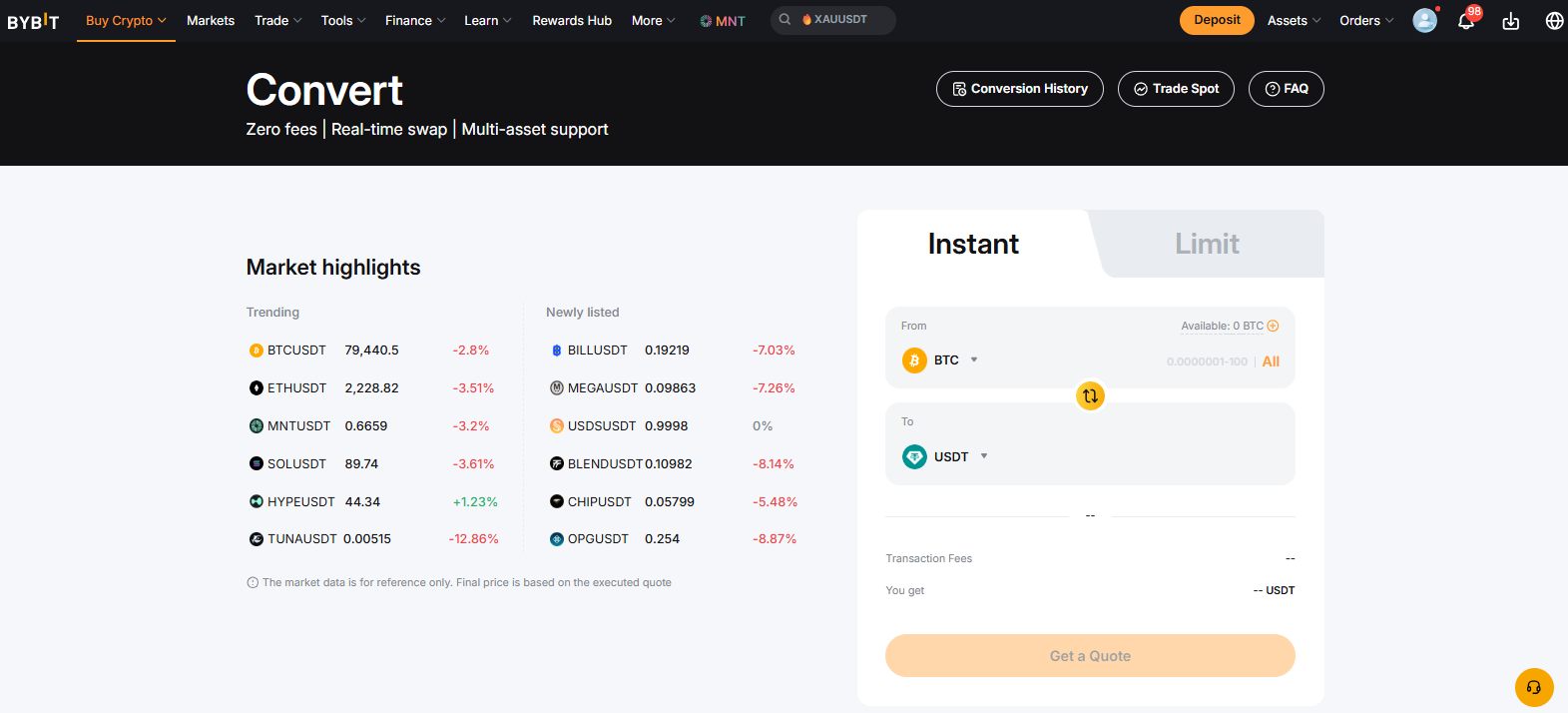Expand the Orders dropdown
The height and width of the screenshot is (713, 1568).
tap(1366, 20)
